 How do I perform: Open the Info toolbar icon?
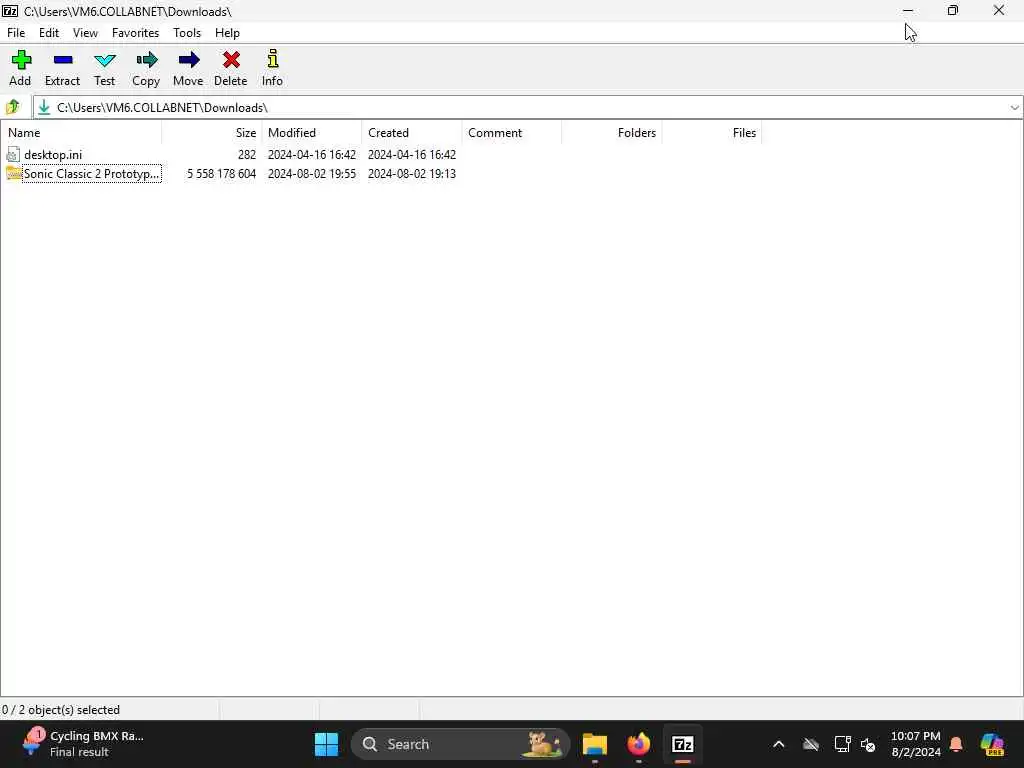(272, 59)
